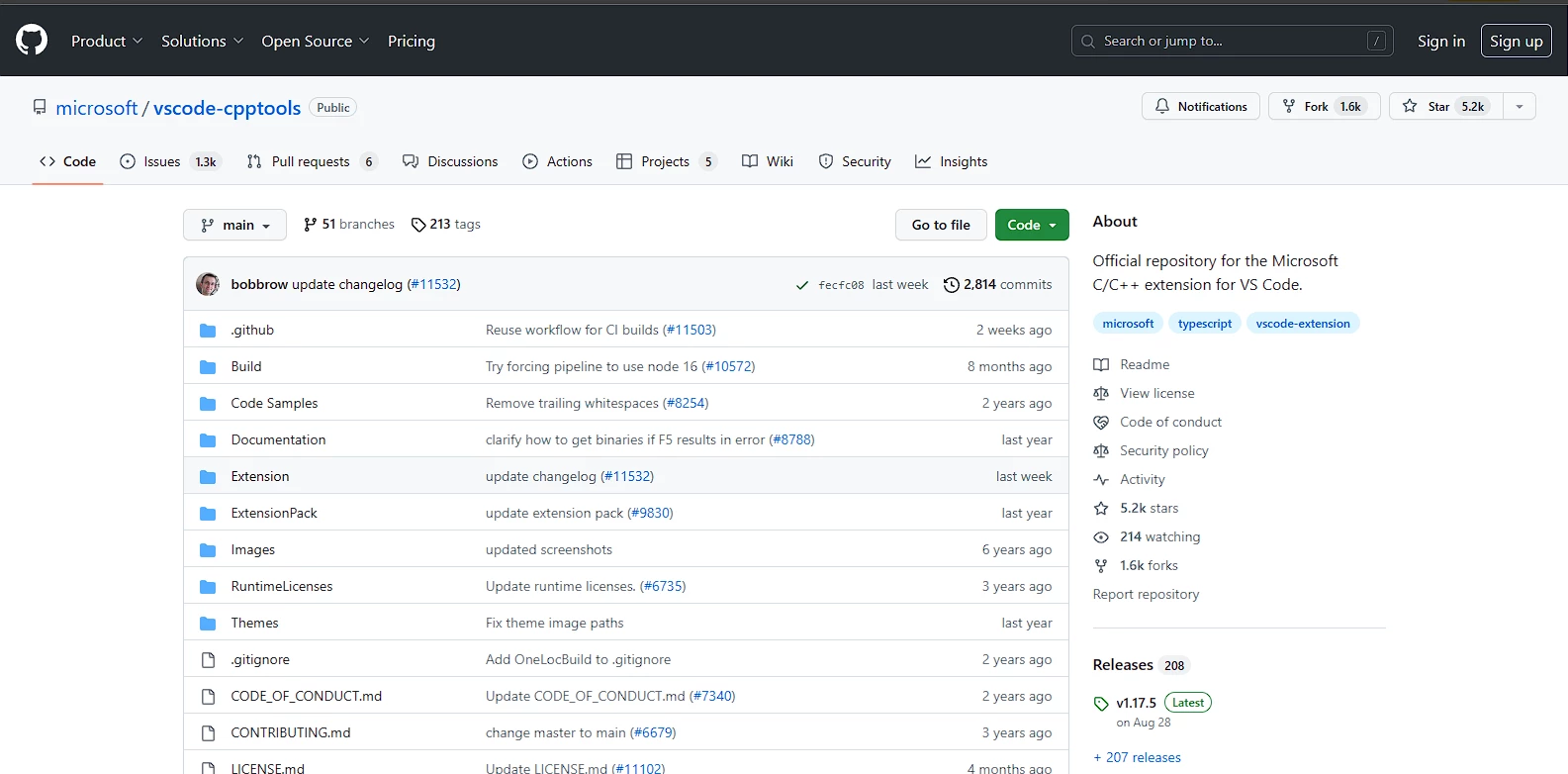Image resolution: width=1568 pixels, height=774 pixels.
Task: Switch to the Pull requests tab
Action: [x=310, y=161]
